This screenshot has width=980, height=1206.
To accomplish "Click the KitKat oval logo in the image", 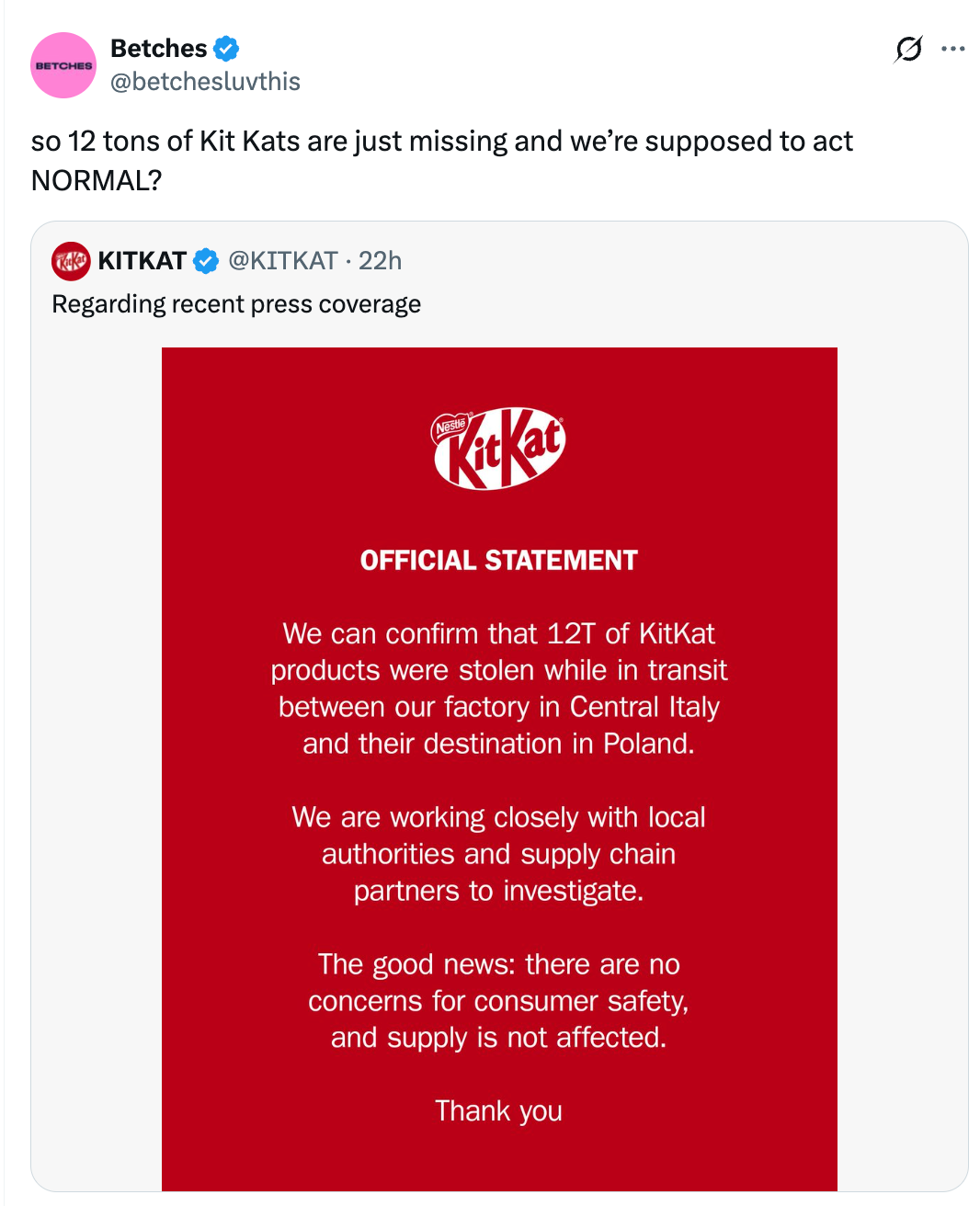I will point(497,448).
